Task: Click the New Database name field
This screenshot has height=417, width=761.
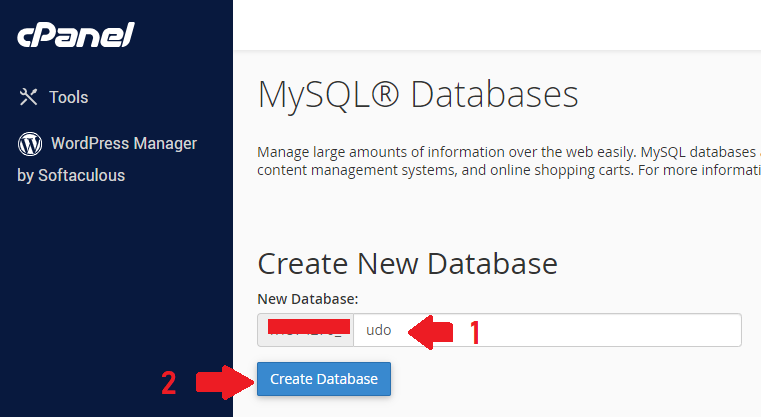Action: click(547, 330)
